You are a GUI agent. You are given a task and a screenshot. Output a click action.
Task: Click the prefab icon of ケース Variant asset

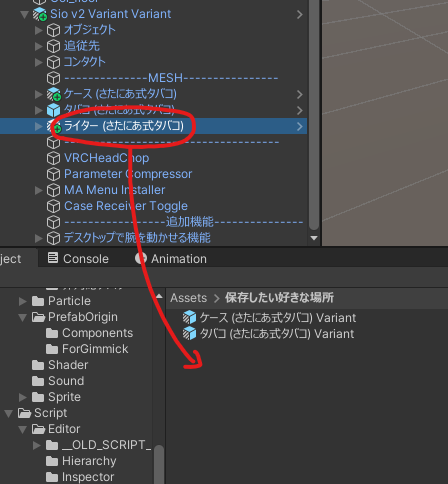pyautogui.click(x=189, y=317)
